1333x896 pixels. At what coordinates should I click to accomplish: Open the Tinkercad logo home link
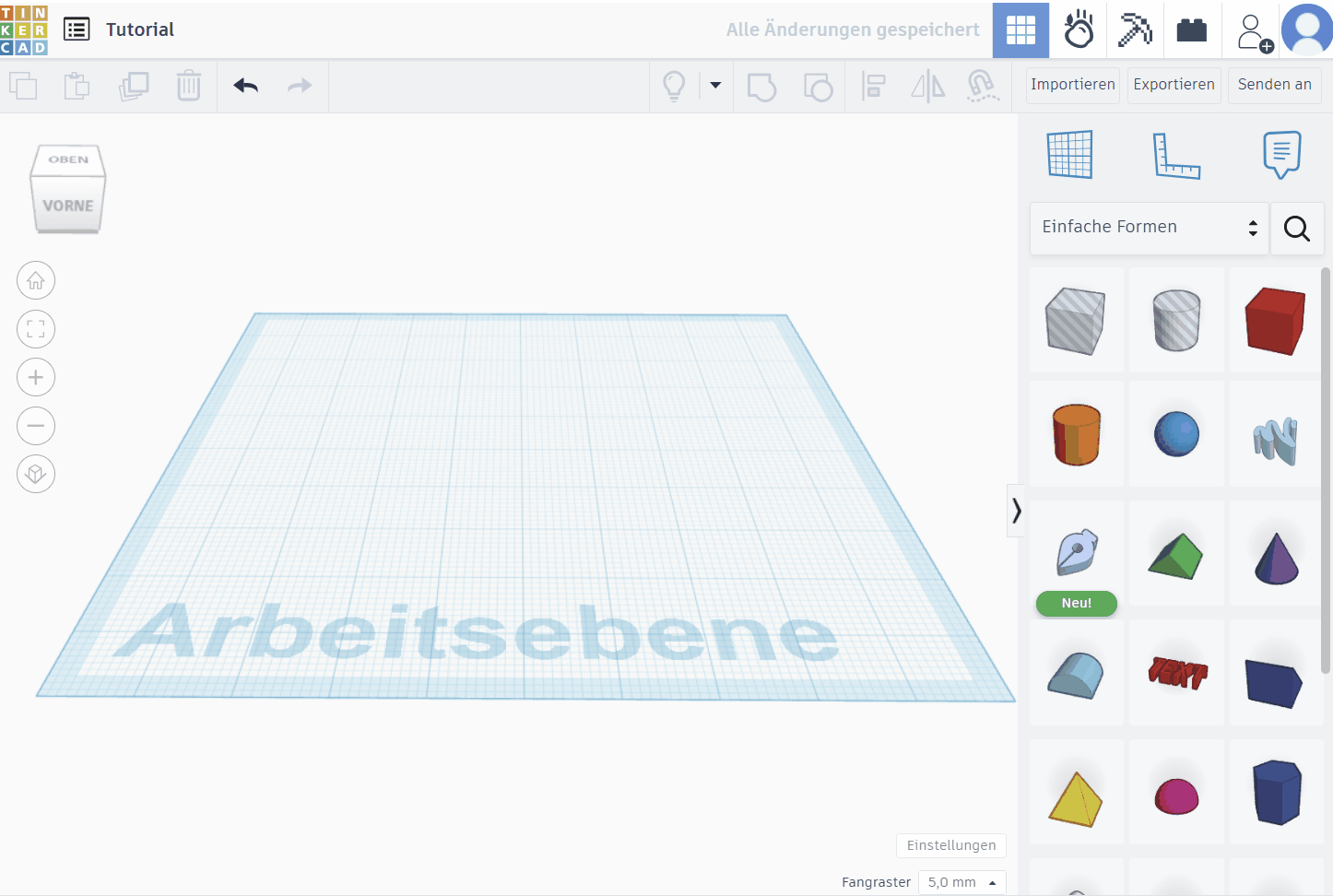[x=24, y=29]
